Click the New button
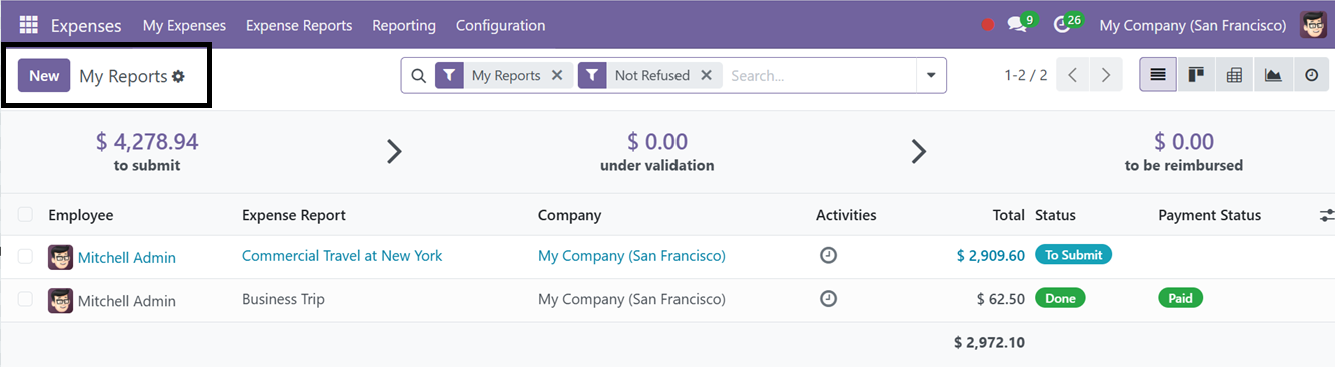 [x=44, y=76]
